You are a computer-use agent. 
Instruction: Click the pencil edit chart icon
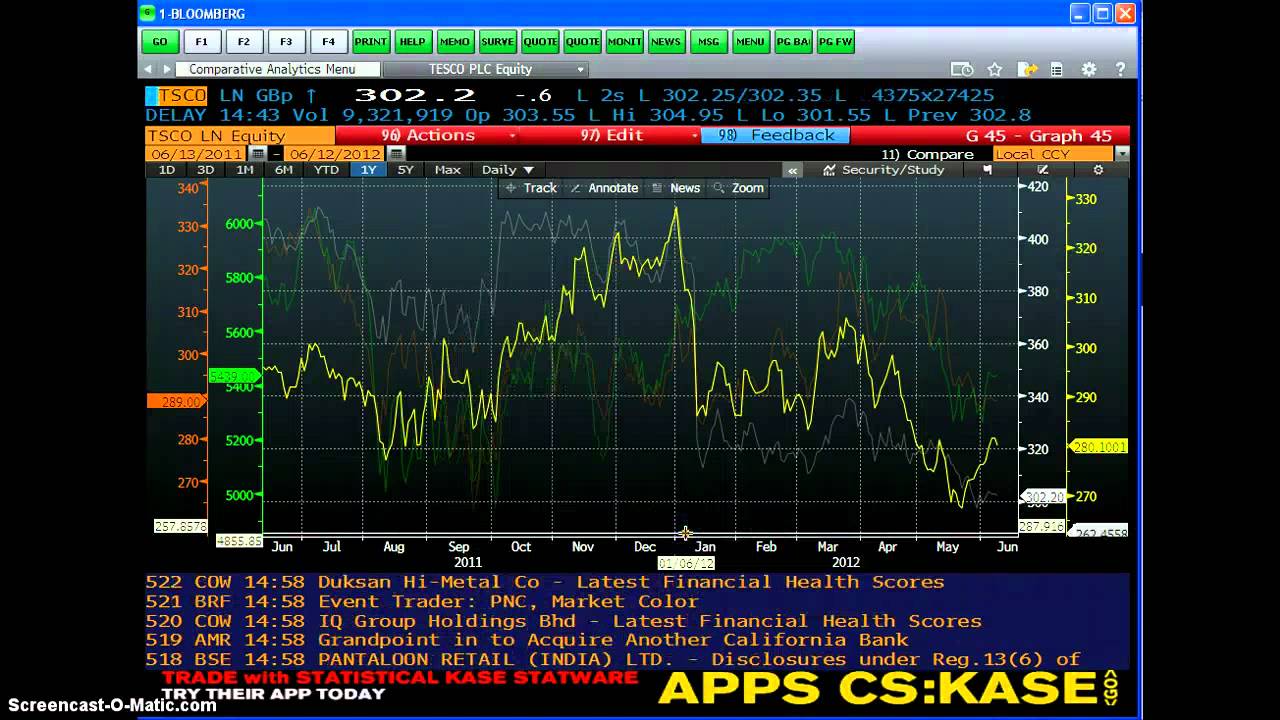(1042, 170)
